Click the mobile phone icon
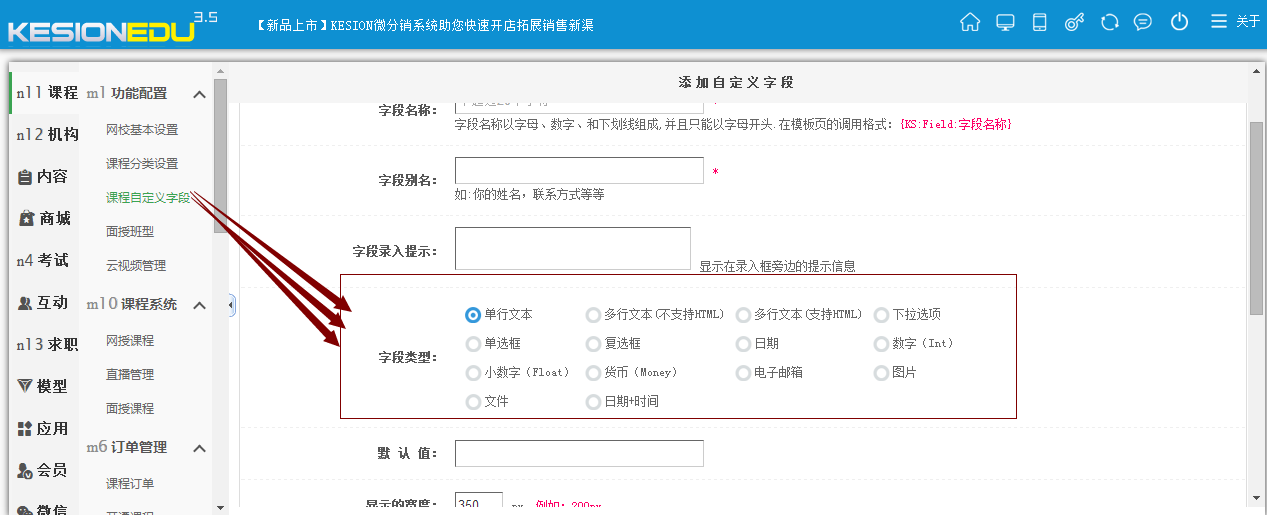 [1039, 22]
